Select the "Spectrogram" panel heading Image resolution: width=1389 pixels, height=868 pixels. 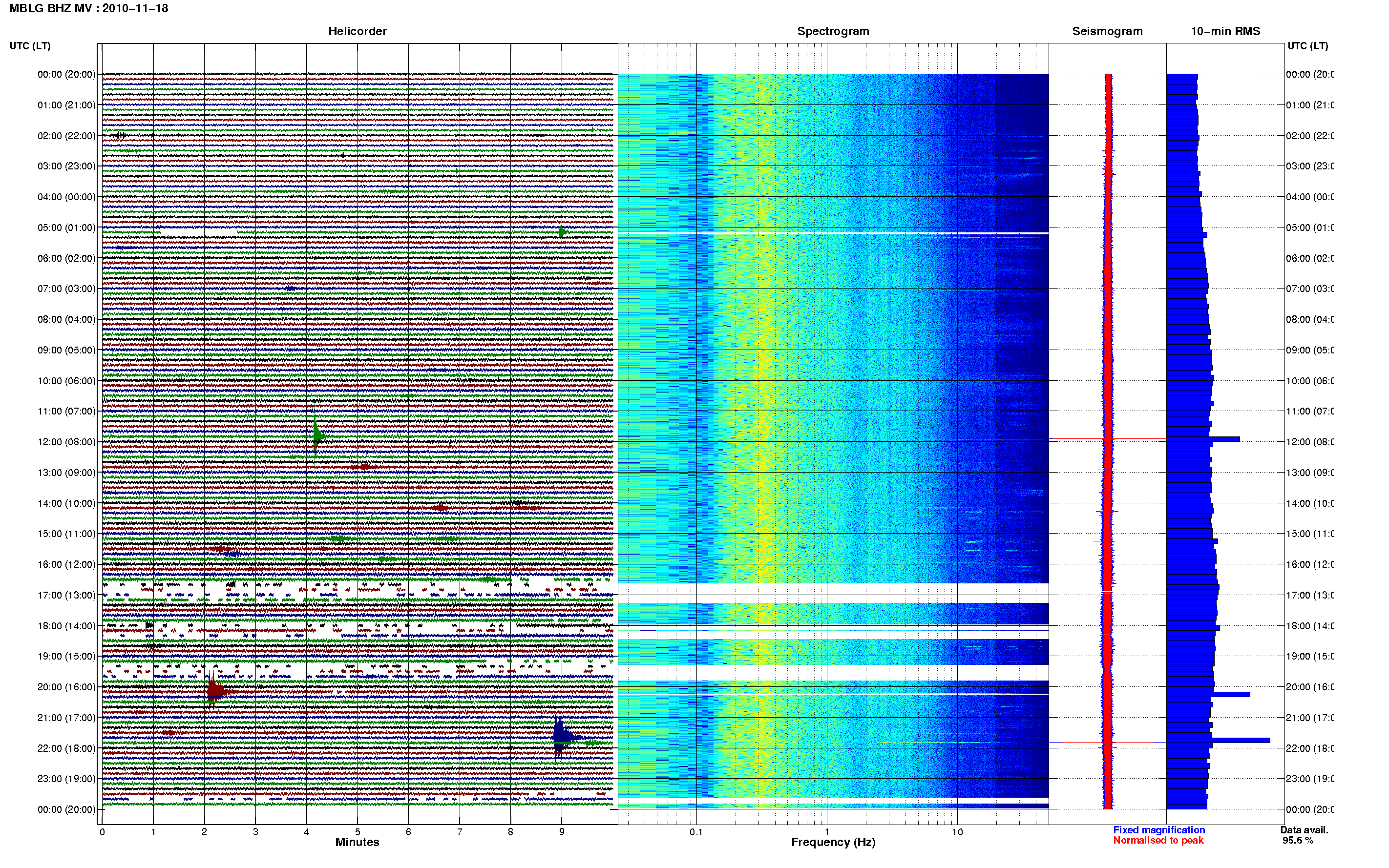point(833,32)
